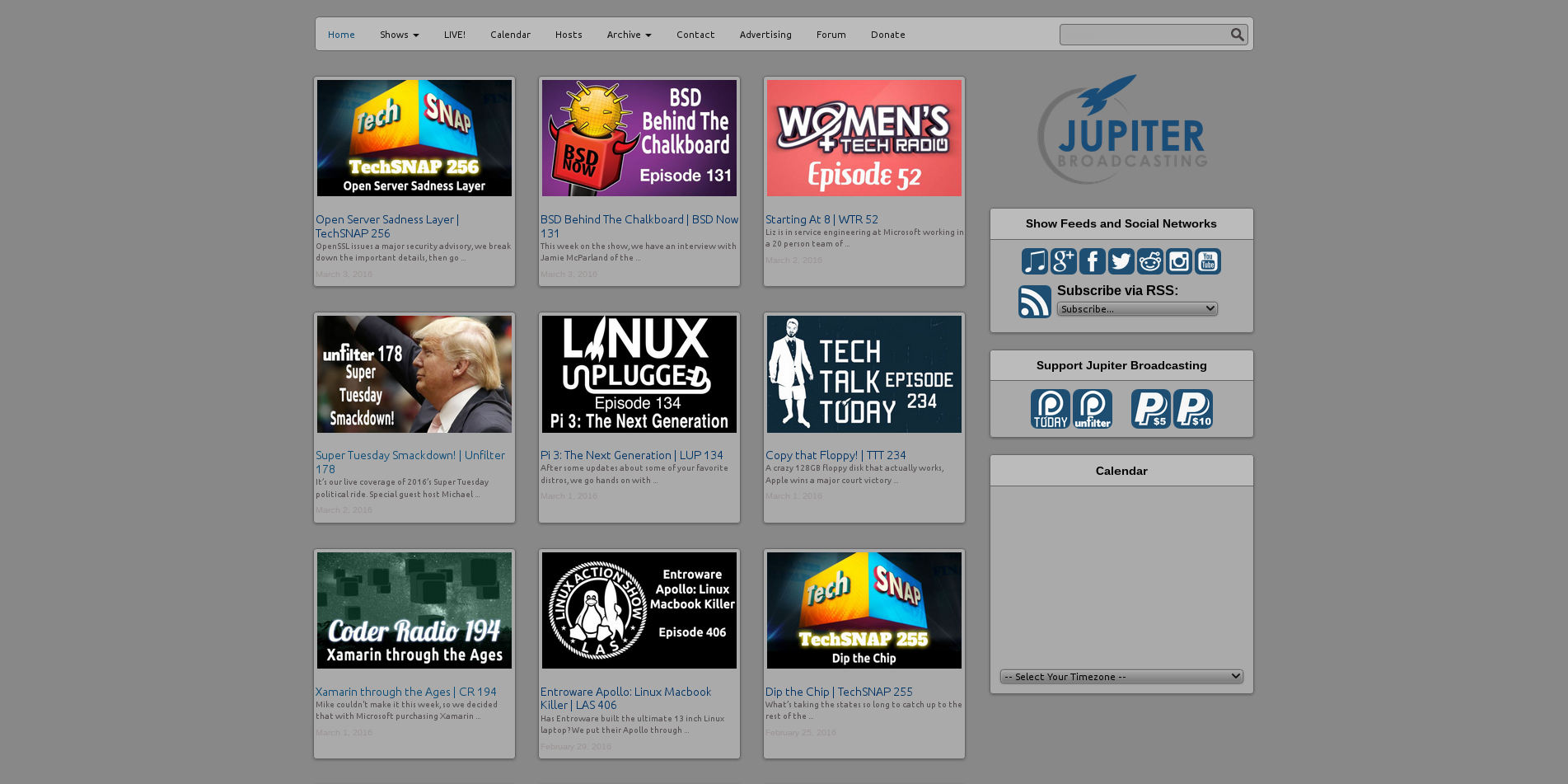Click the "Liz is in service engineering" excerpt
This screenshot has height=784, width=1568.
click(x=864, y=237)
